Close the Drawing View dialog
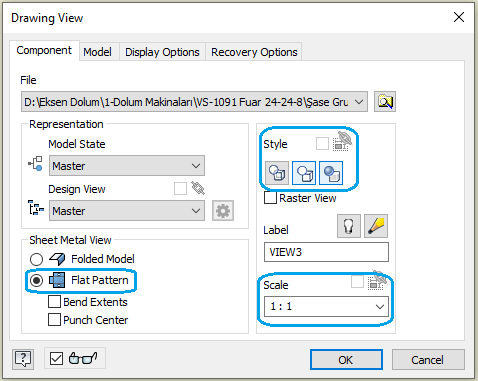The height and width of the screenshot is (381, 478). pos(459,17)
